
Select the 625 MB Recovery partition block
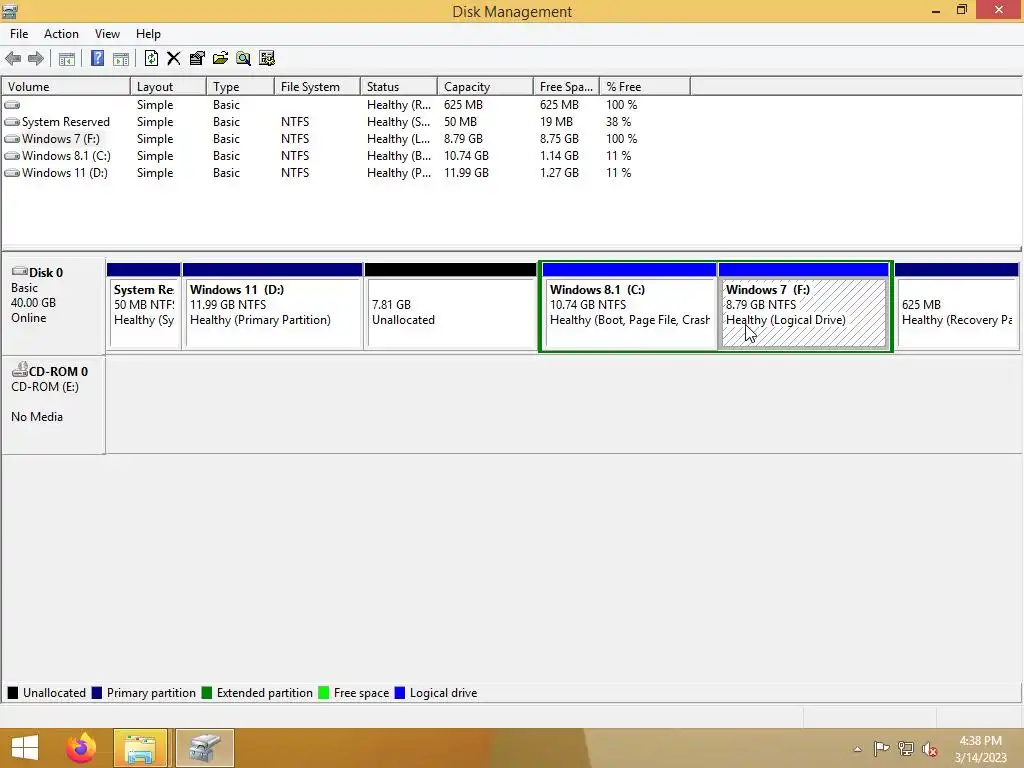point(957,306)
